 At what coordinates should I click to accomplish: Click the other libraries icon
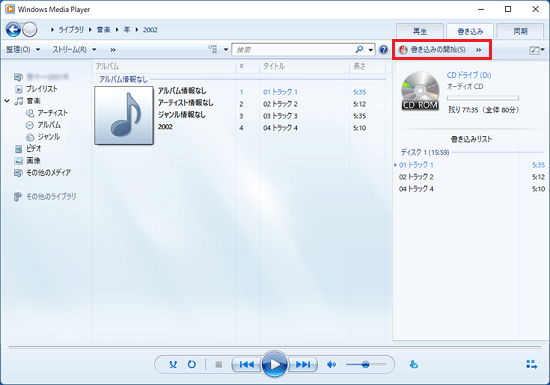[18, 197]
